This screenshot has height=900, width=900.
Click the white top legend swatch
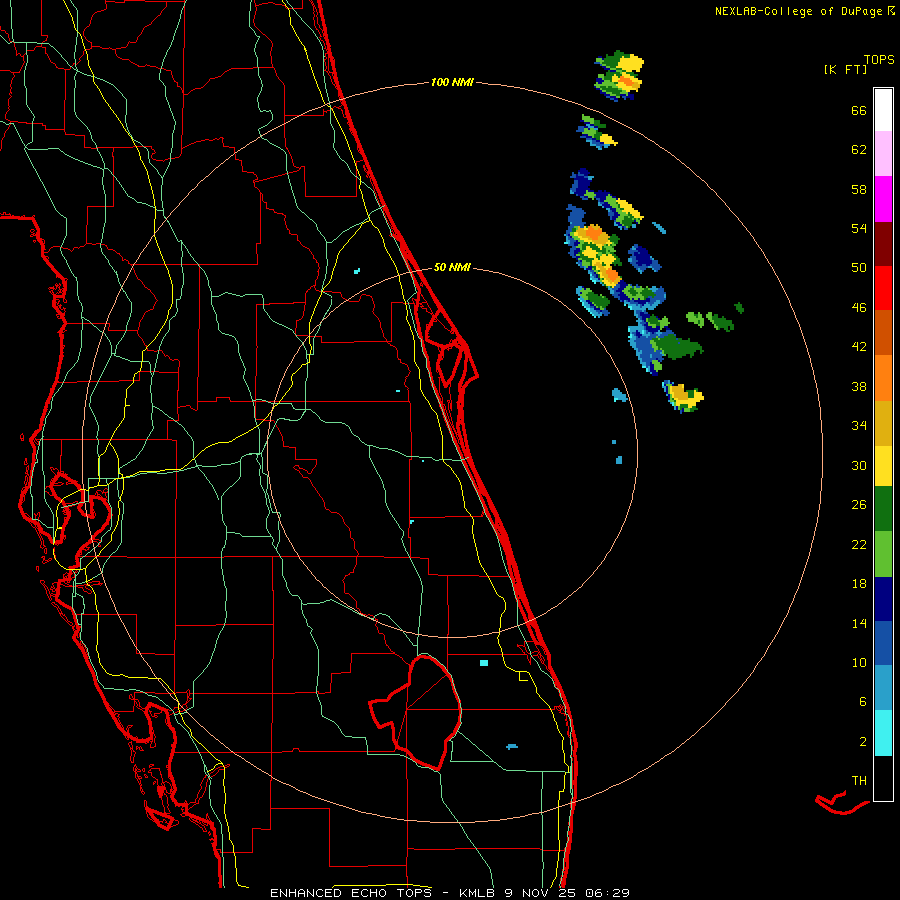[883, 110]
